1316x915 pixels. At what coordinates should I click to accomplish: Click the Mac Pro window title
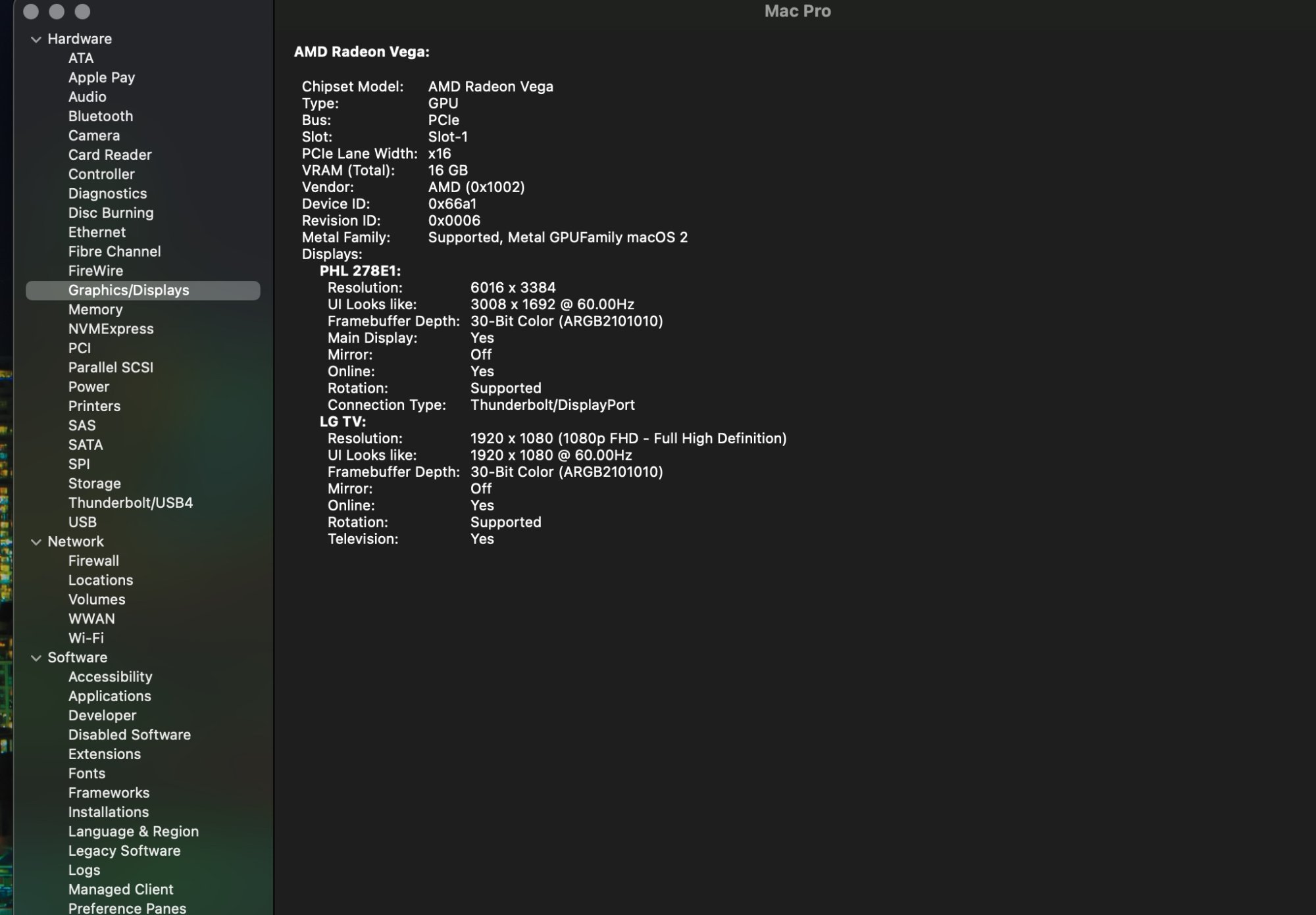pyautogui.click(x=797, y=11)
